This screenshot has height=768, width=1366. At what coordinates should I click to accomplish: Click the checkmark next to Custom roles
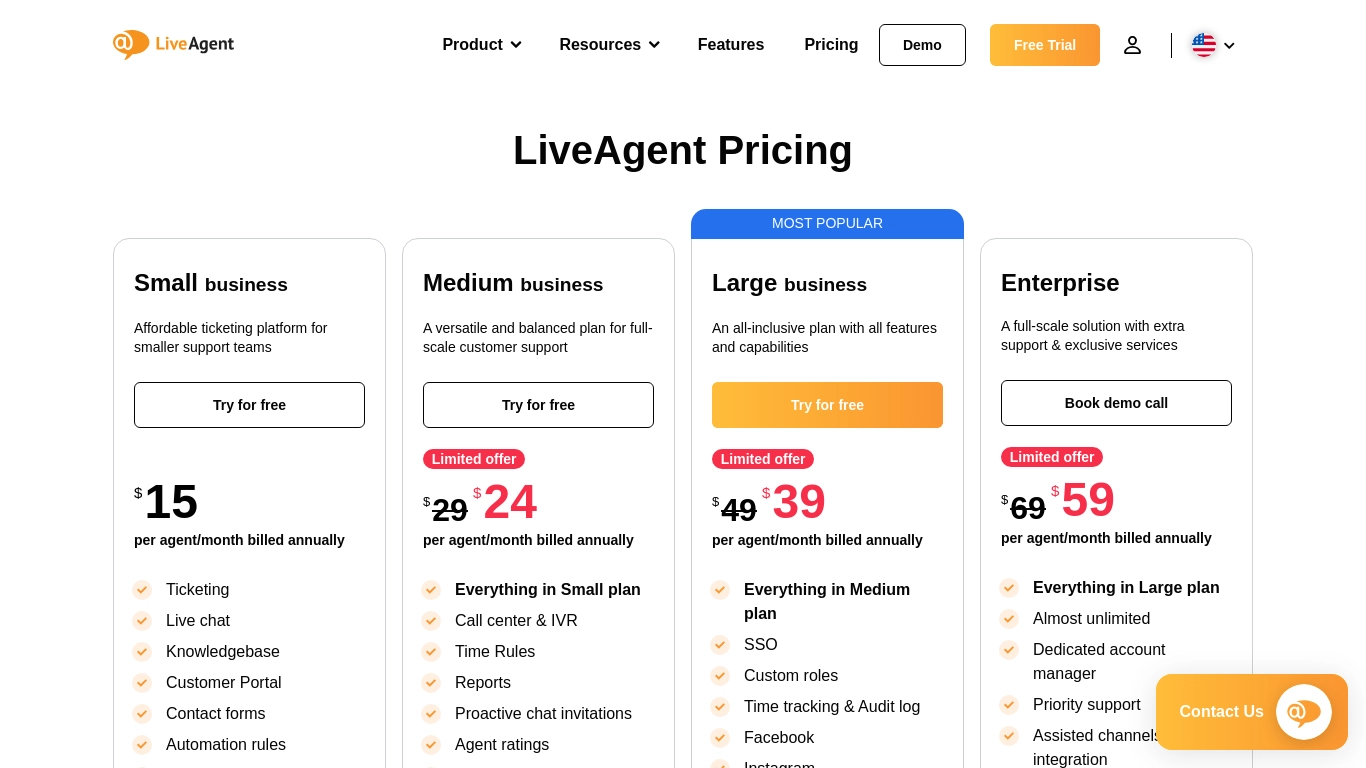[x=720, y=676]
